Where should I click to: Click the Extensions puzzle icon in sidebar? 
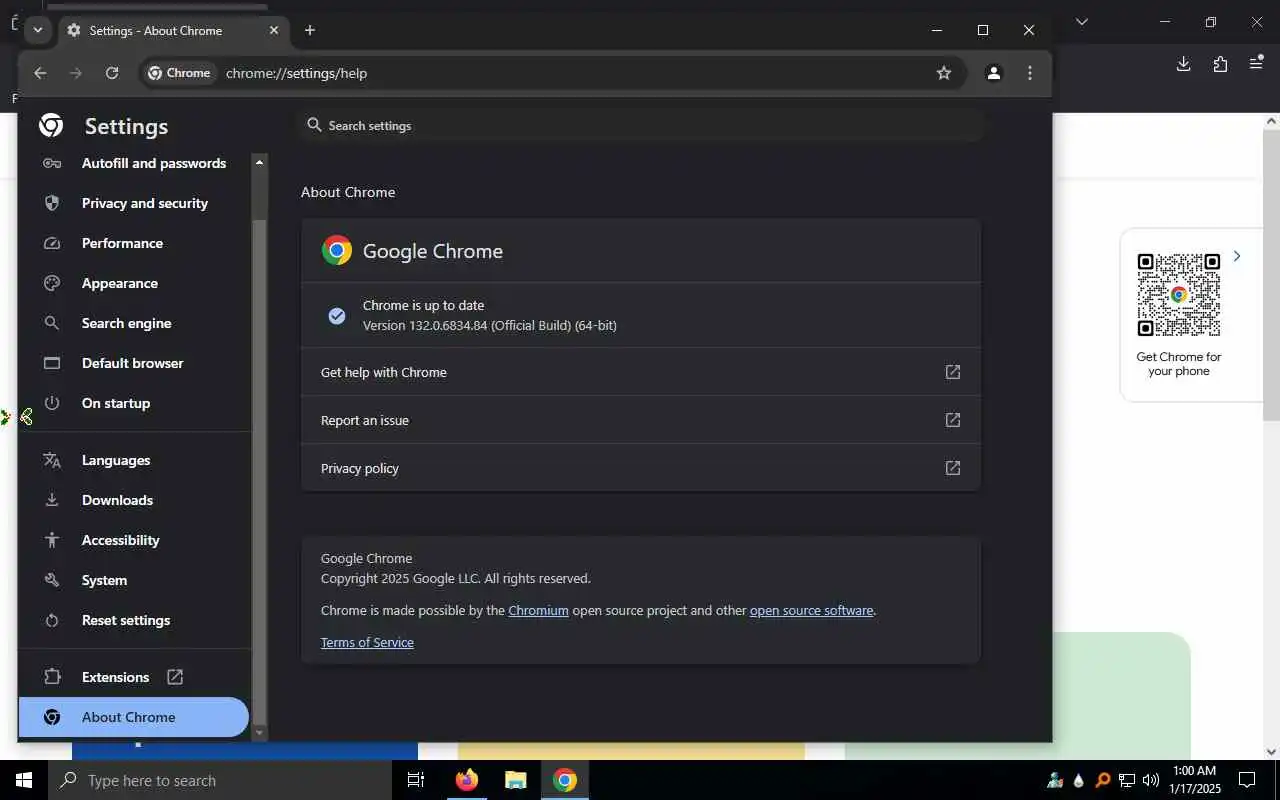point(52,677)
